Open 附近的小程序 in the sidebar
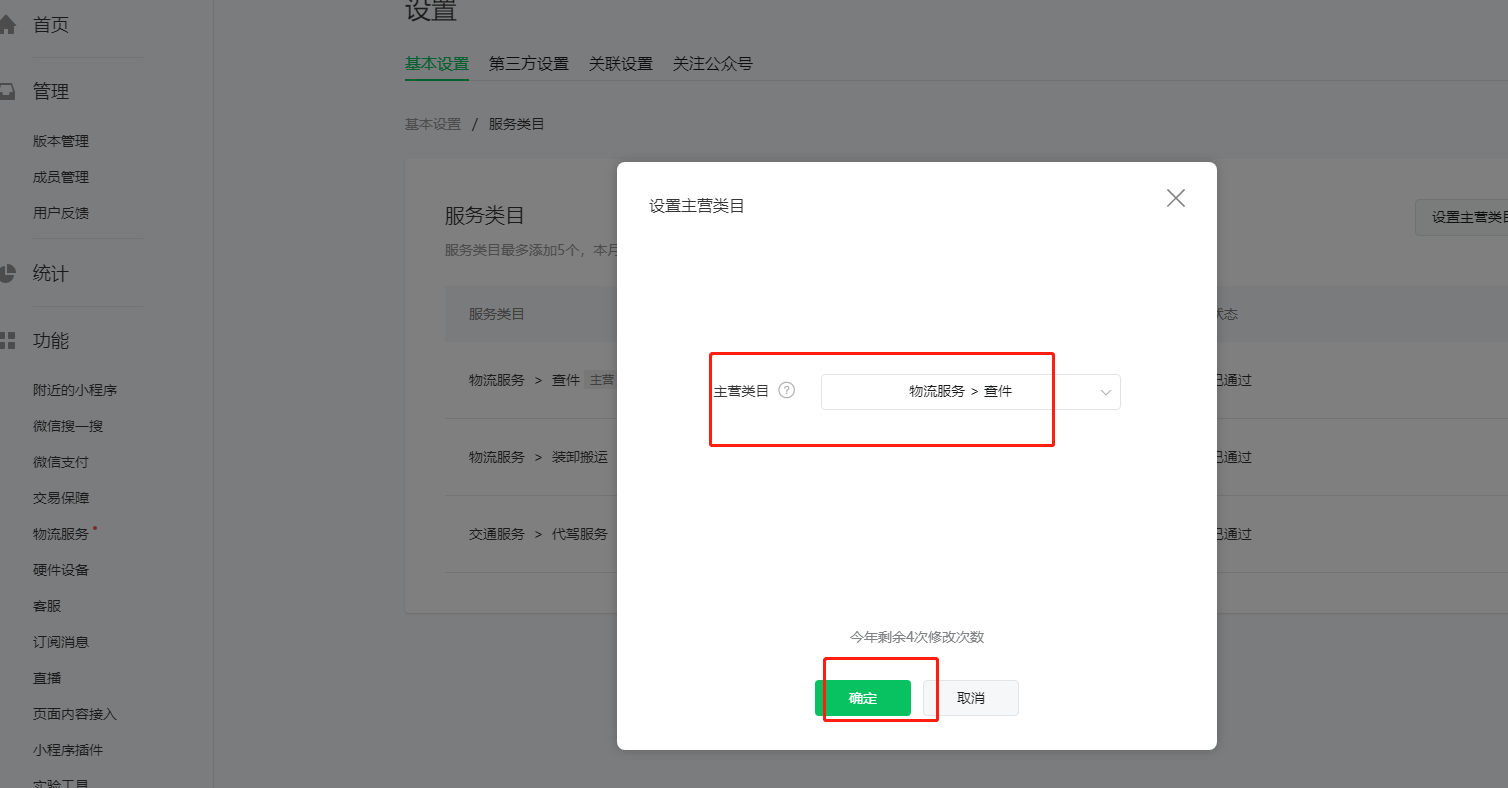1508x788 pixels. [x=75, y=390]
